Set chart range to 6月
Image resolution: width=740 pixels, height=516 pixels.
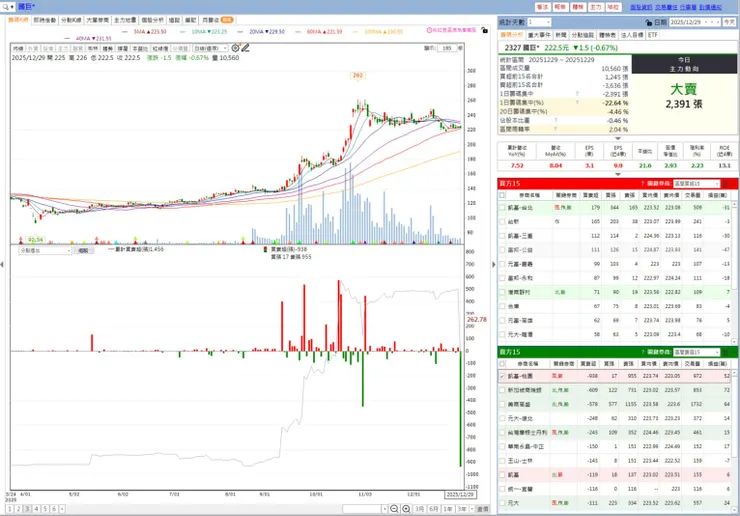pos(433,509)
